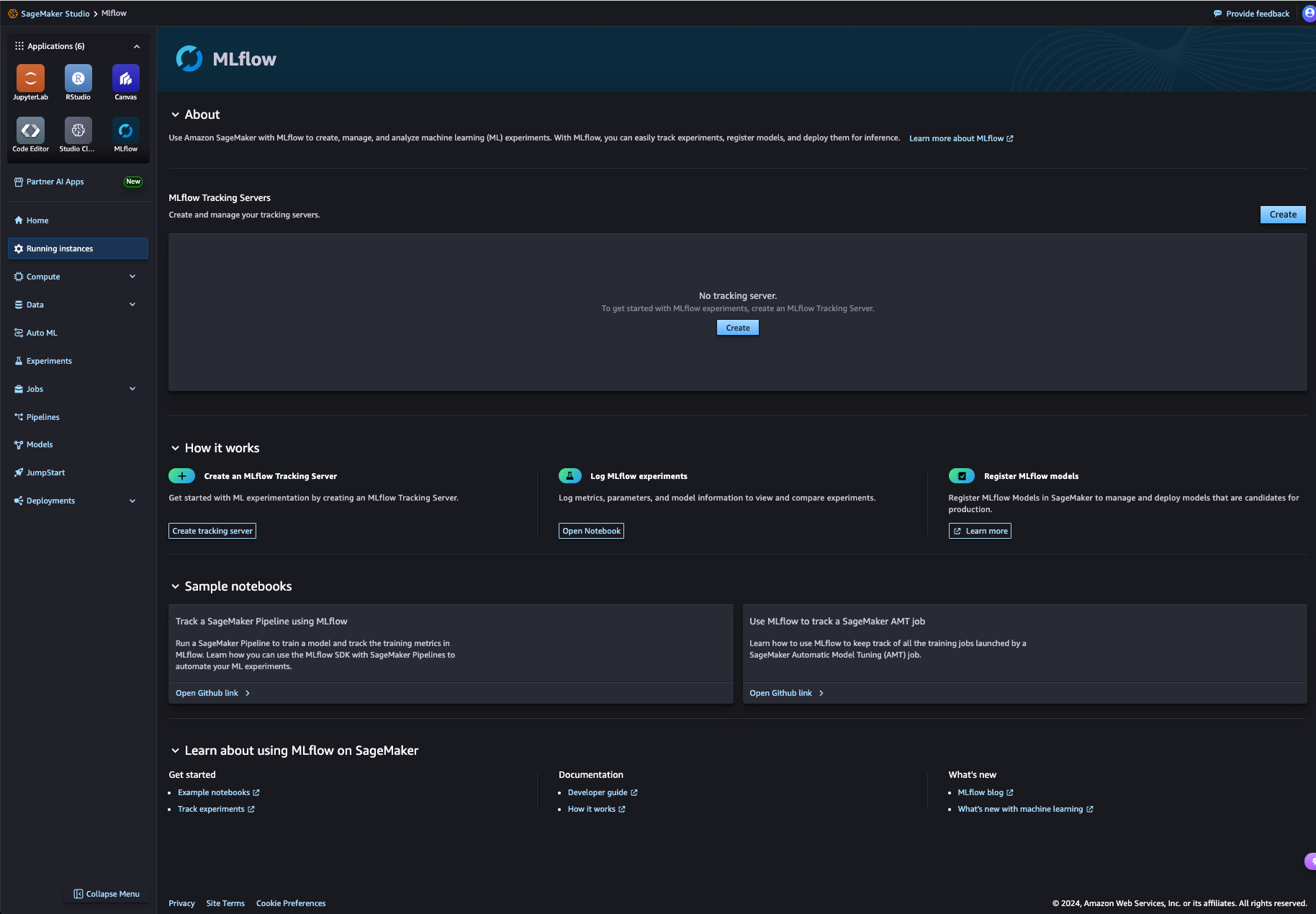
Task: Click the purple chat assistant bubble
Action: 1311,861
